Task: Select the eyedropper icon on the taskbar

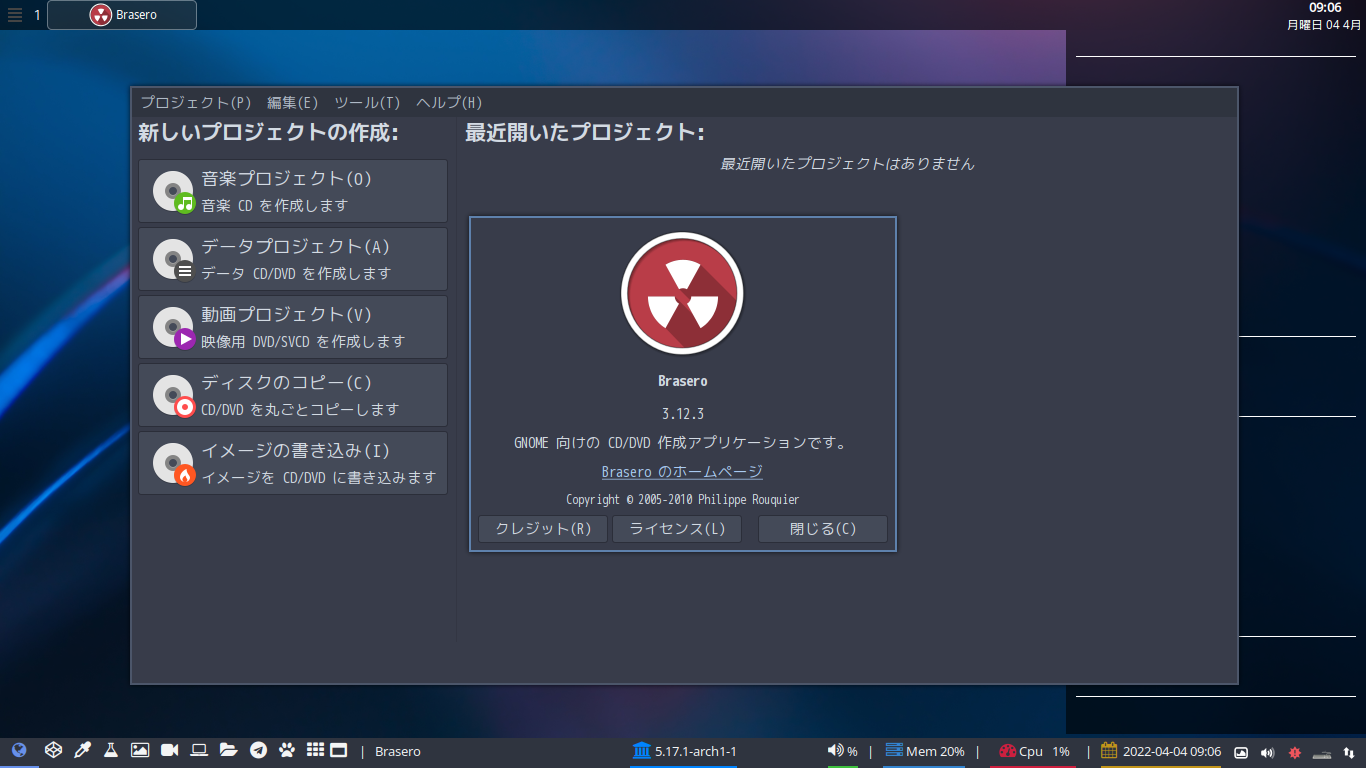Action: (x=81, y=751)
